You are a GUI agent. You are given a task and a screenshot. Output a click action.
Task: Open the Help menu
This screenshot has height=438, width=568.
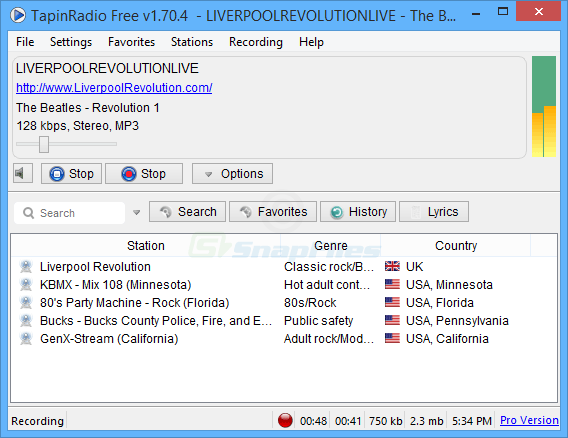(x=311, y=42)
